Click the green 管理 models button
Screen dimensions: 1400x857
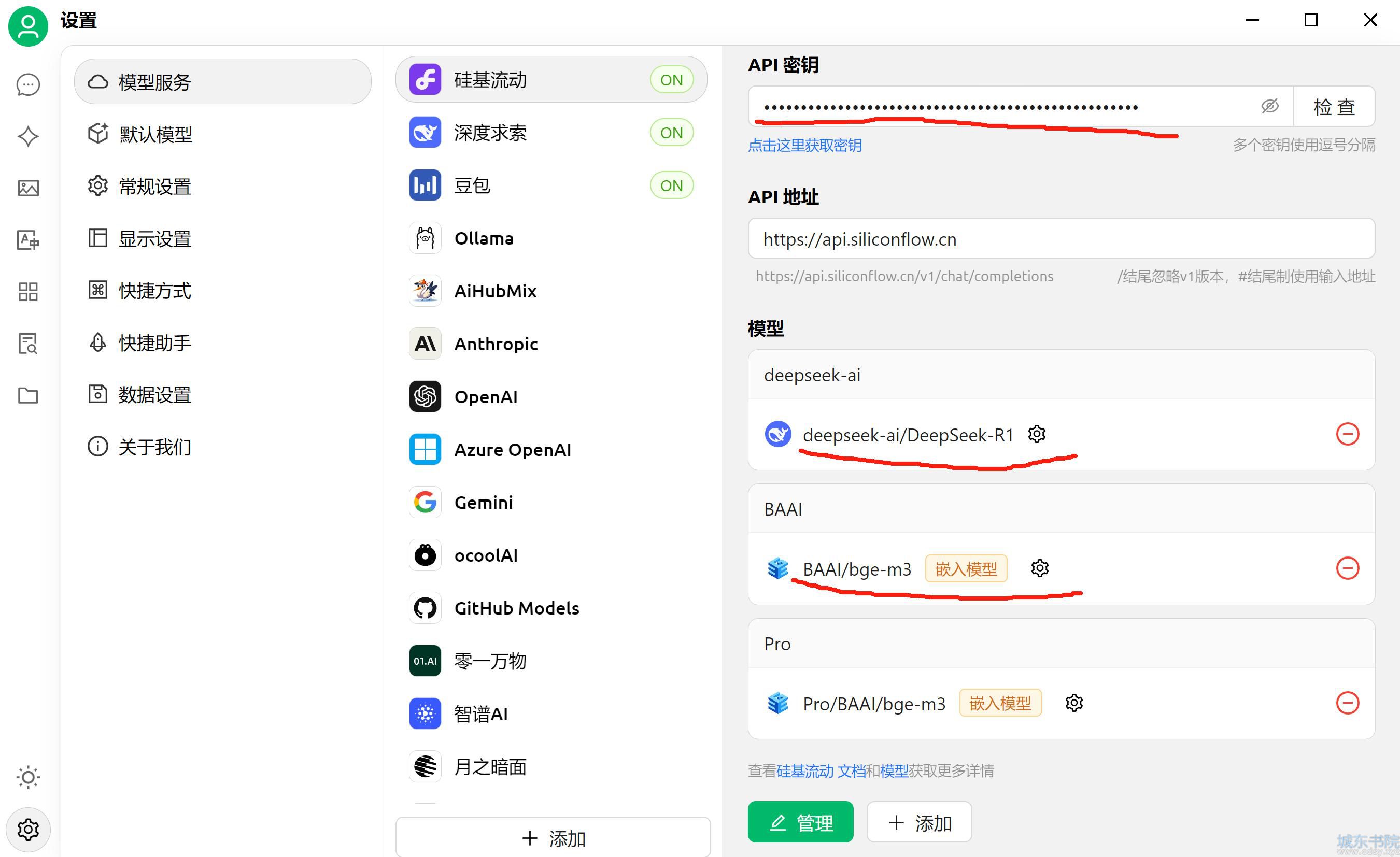[801, 822]
